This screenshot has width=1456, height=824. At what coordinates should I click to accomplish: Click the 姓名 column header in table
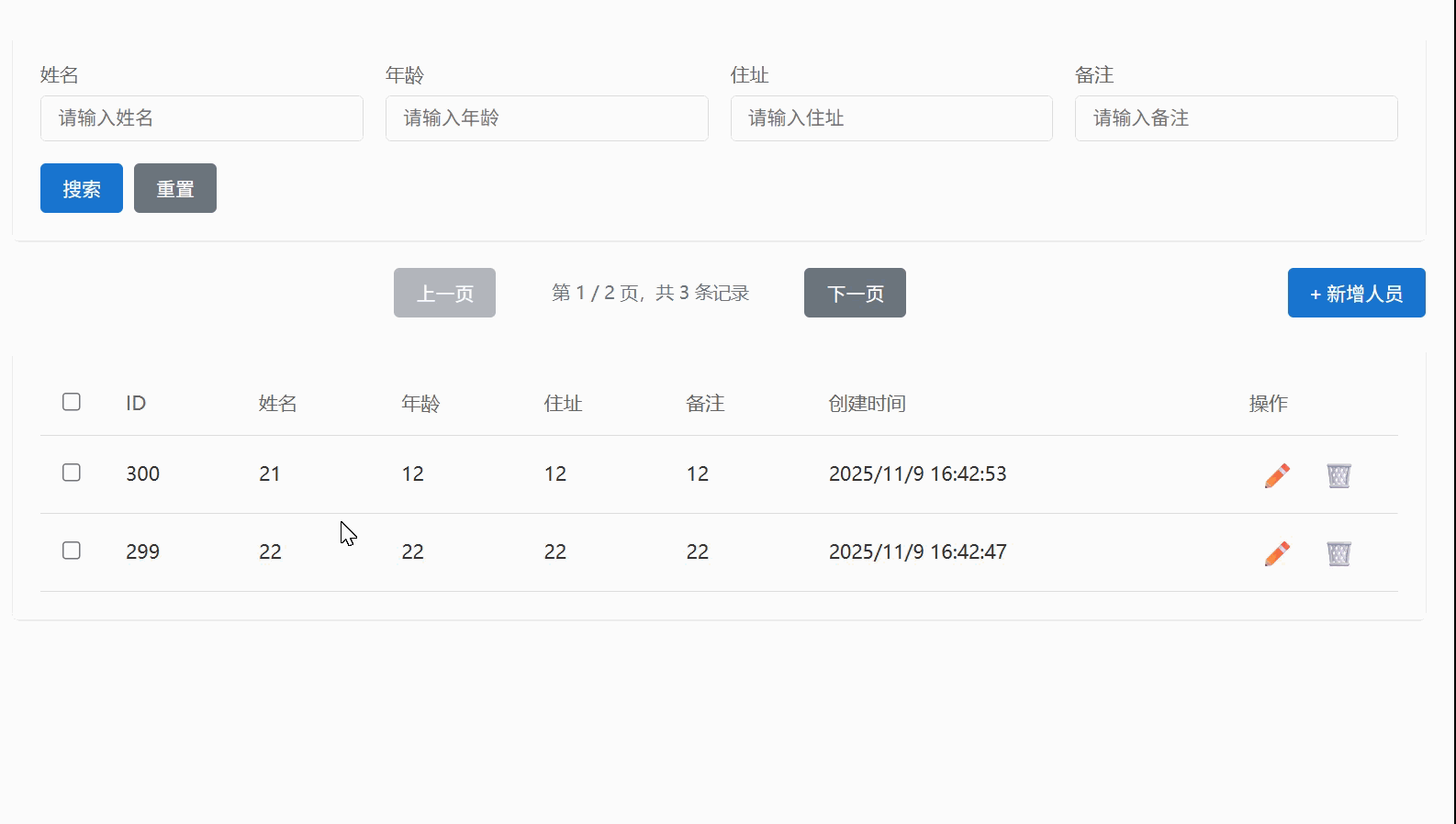click(277, 404)
